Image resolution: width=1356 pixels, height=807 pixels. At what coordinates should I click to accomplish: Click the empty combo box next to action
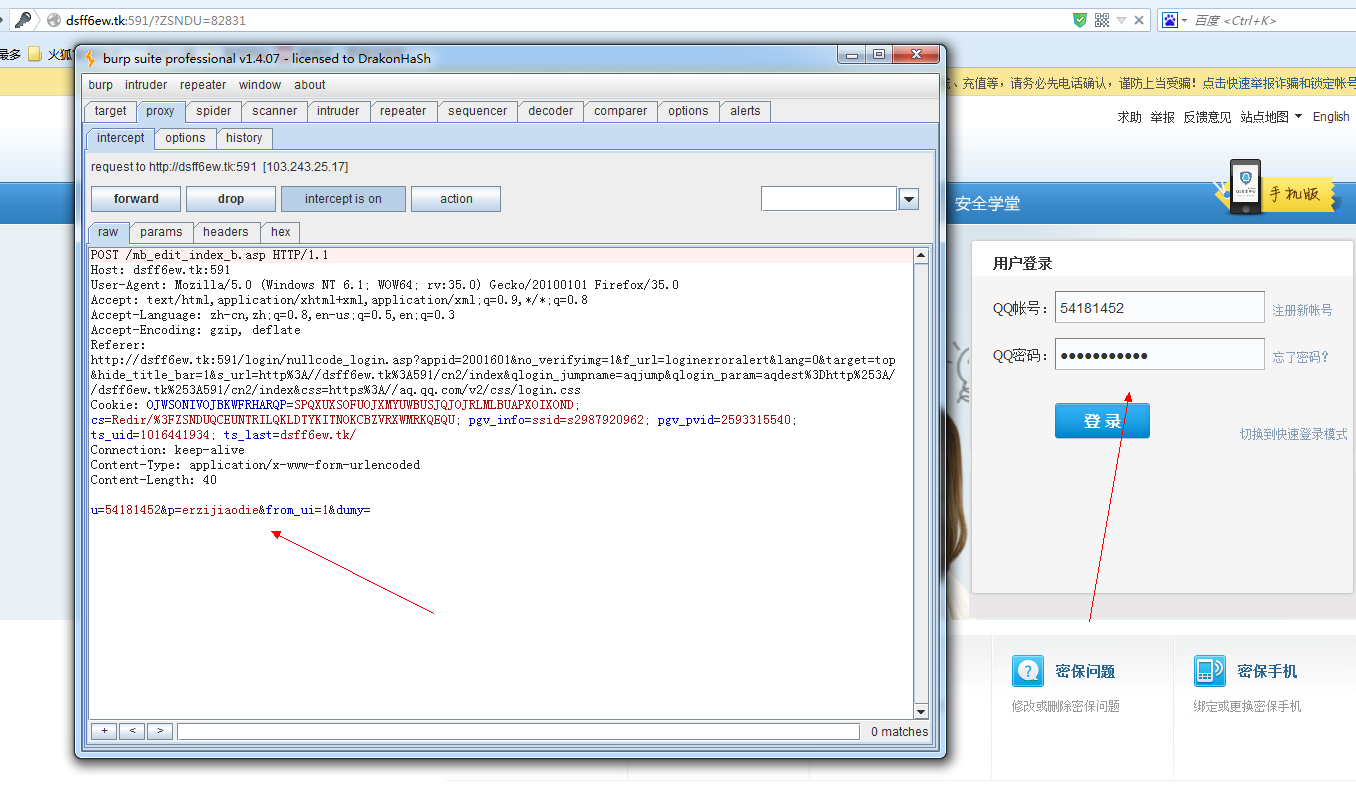[829, 199]
